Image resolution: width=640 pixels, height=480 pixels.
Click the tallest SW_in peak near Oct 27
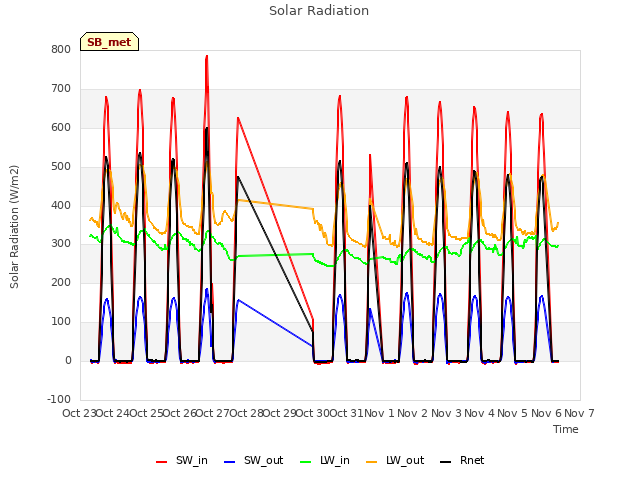207,56
